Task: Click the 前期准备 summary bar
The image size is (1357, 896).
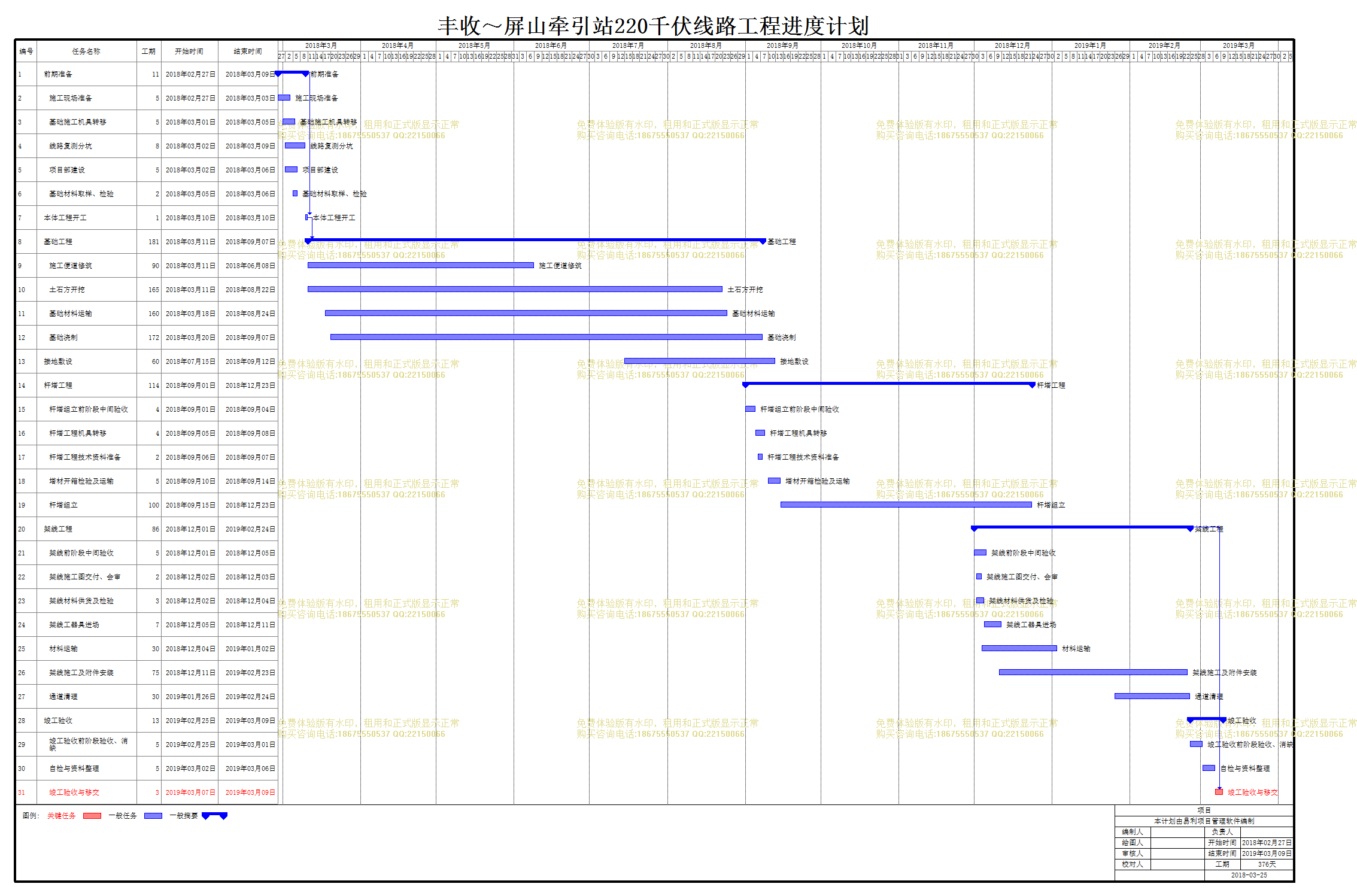Action: pyautogui.click(x=292, y=73)
